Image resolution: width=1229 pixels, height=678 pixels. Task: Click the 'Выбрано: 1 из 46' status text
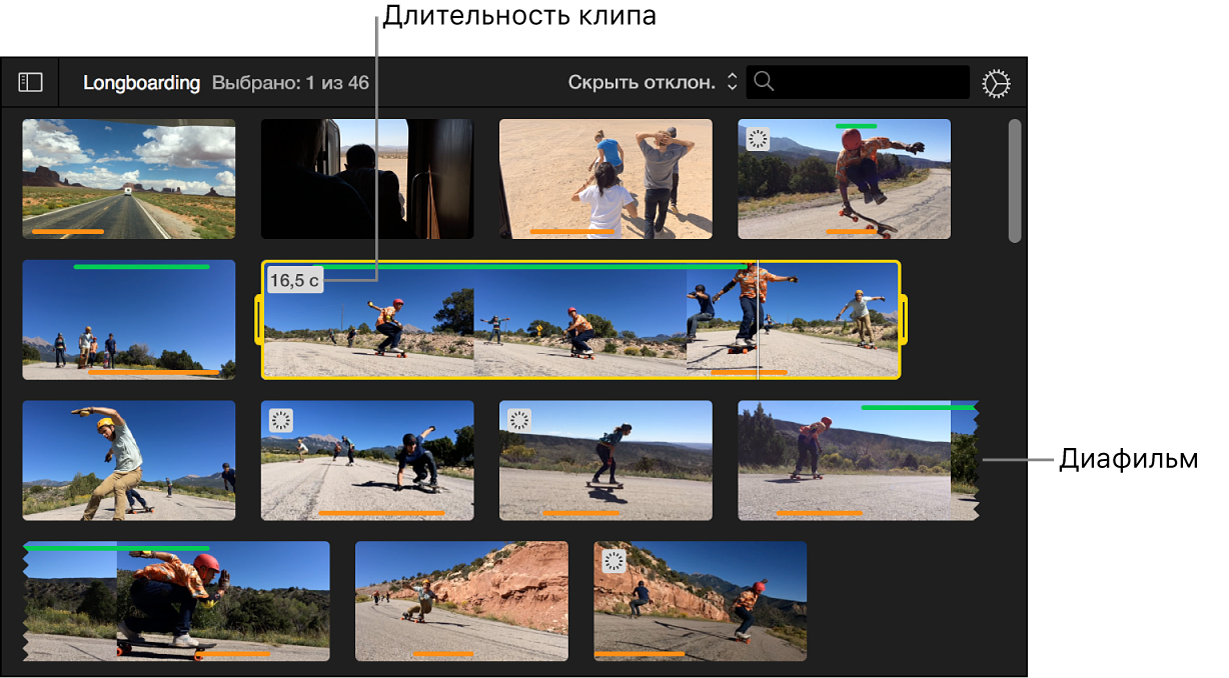point(291,83)
